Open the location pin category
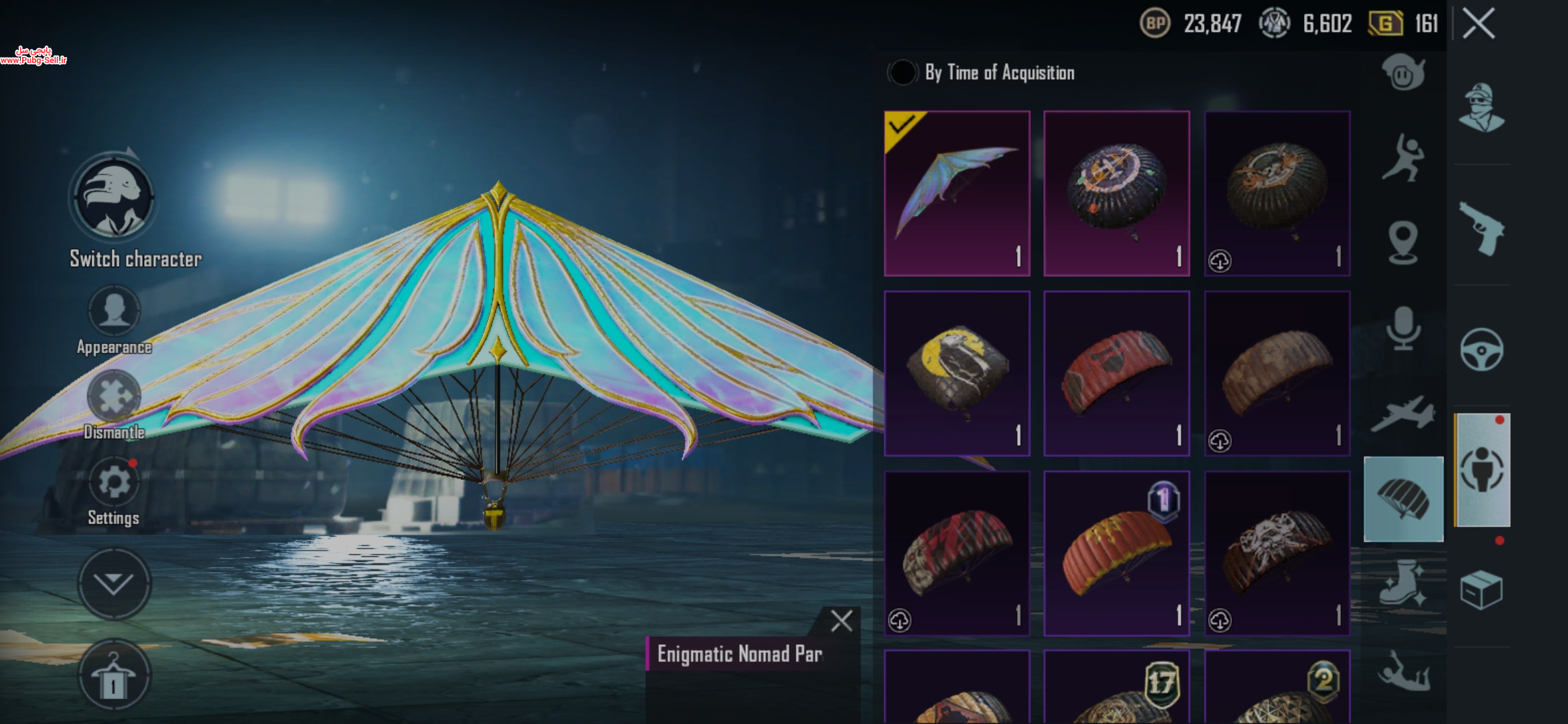The image size is (1568, 724). 1403,243
